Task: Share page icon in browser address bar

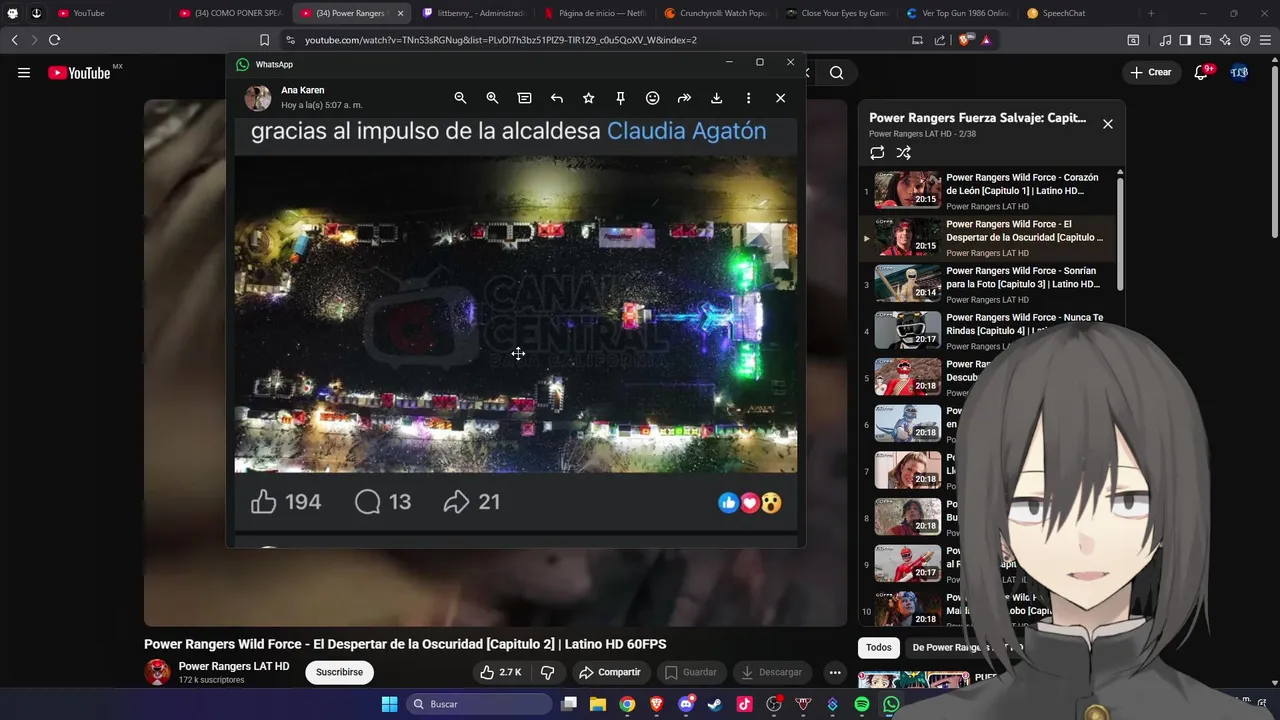Action: (940, 40)
